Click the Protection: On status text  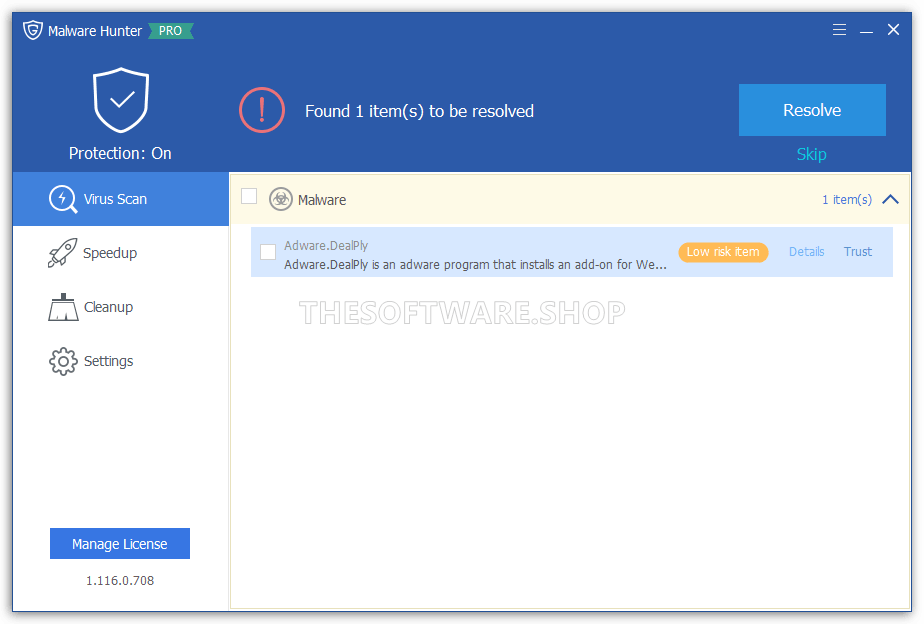click(x=120, y=153)
